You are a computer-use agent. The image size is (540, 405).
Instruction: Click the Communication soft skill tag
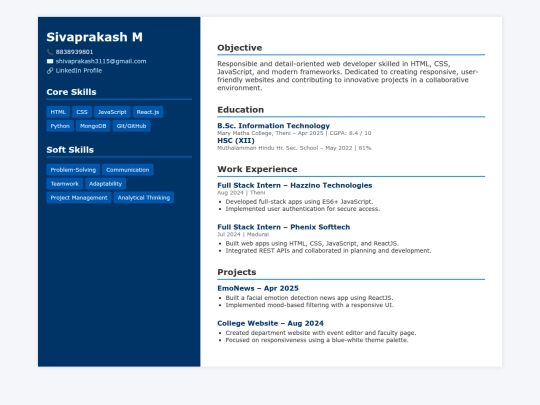coord(127,170)
